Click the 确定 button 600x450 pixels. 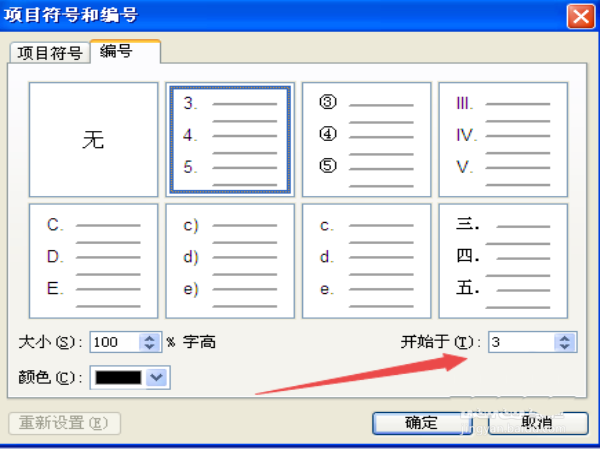(422, 423)
